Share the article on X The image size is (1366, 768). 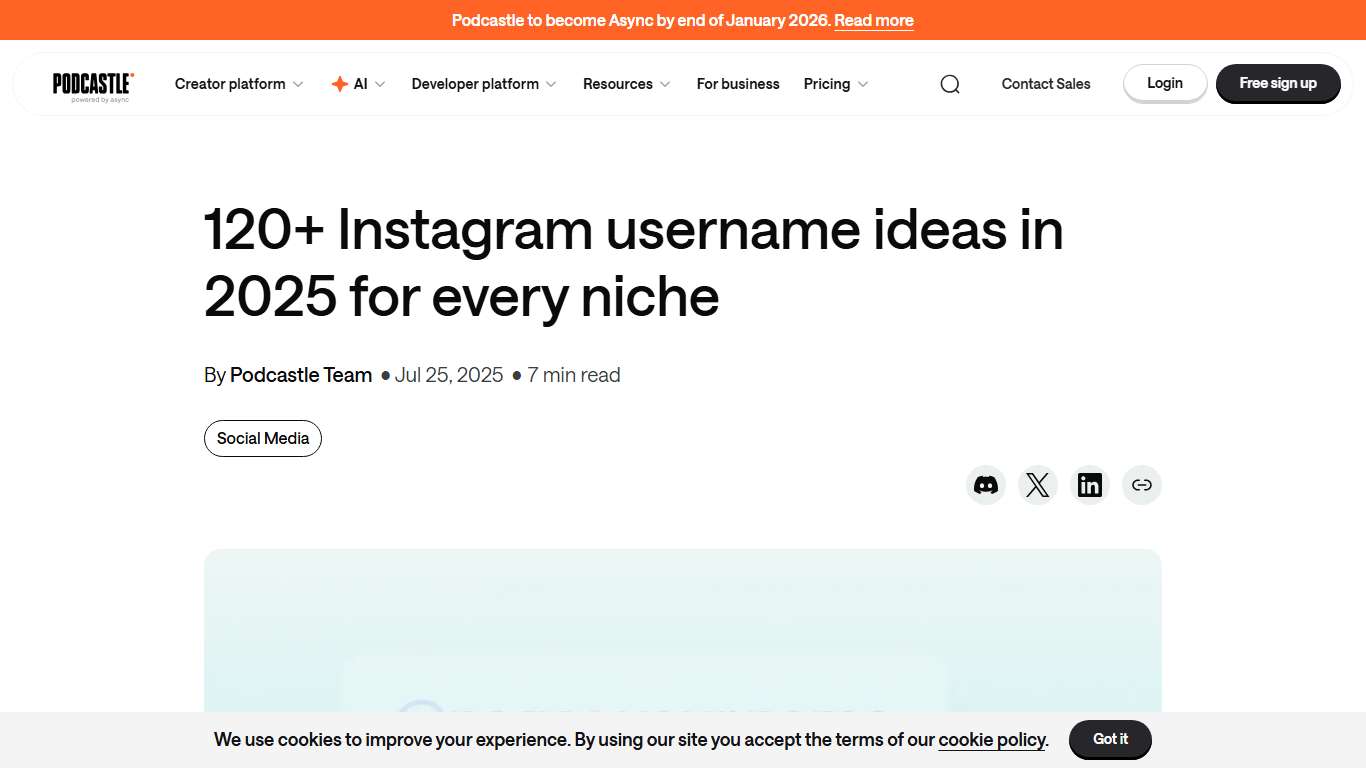[1038, 485]
